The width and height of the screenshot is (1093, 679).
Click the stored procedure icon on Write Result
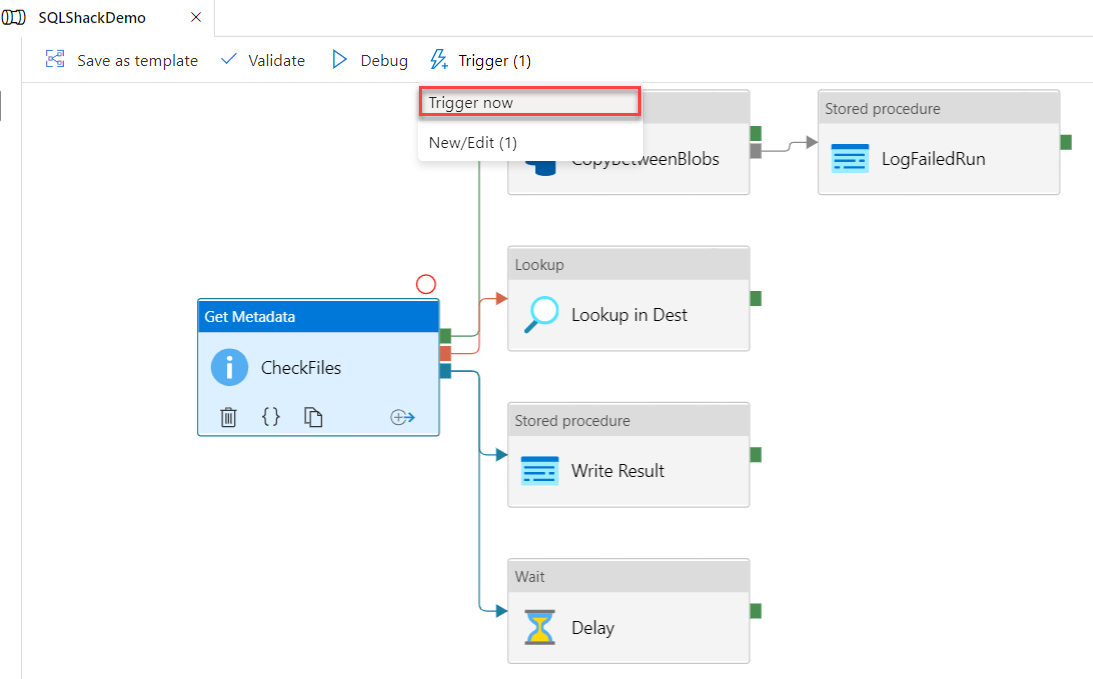pos(540,470)
